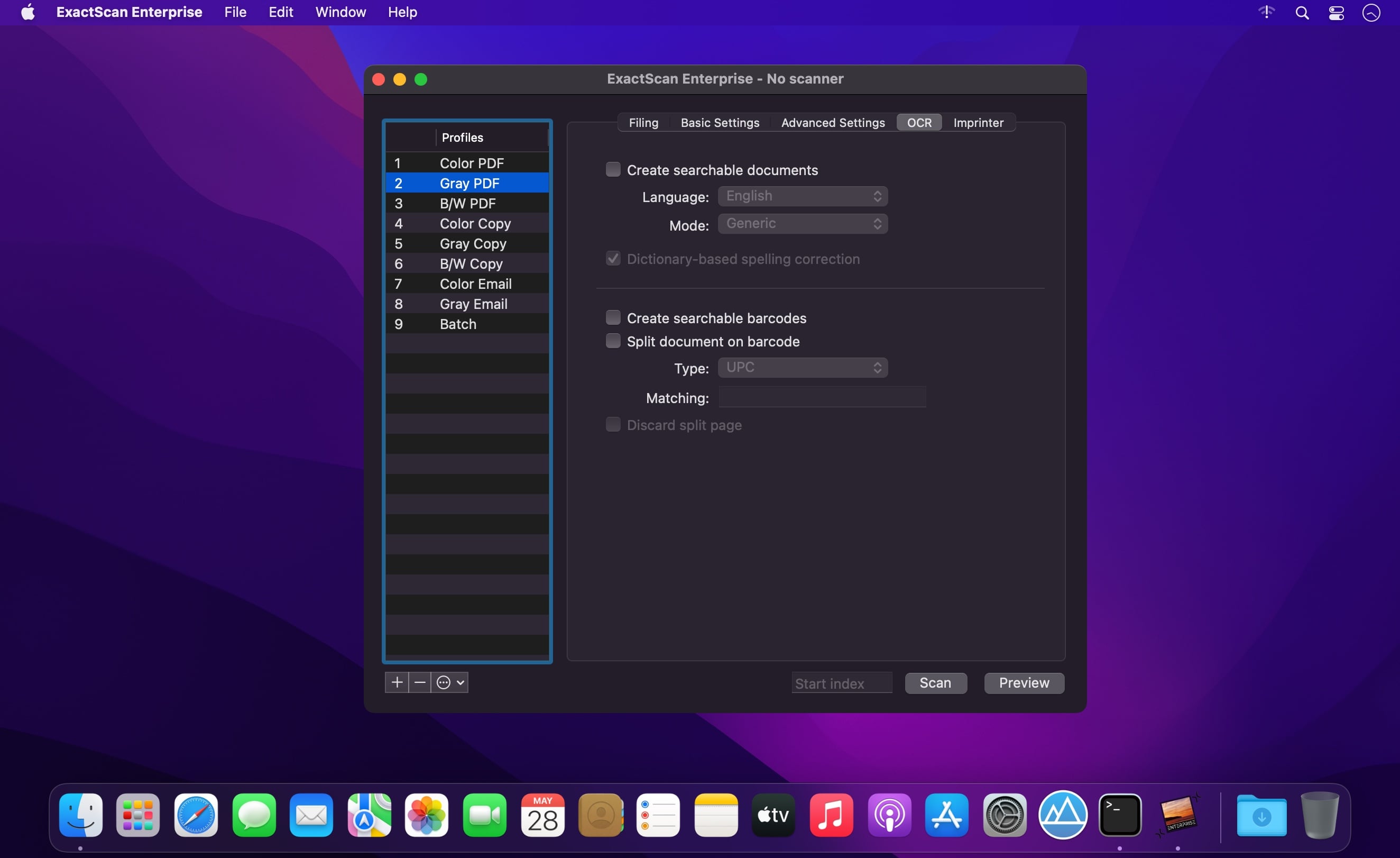
Task: Enable Create searchable documents checkbox
Action: point(612,169)
